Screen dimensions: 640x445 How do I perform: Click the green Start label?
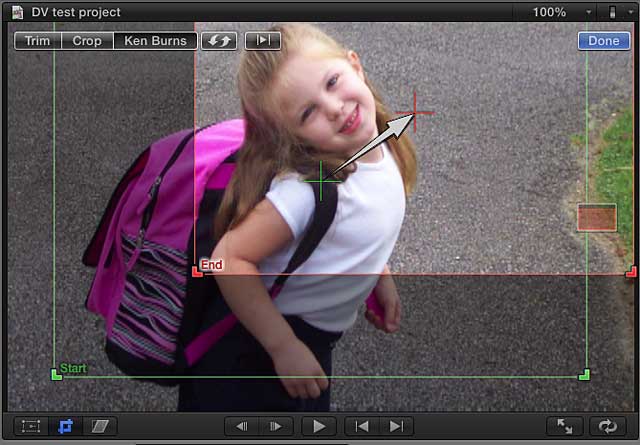tap(73, 368)
